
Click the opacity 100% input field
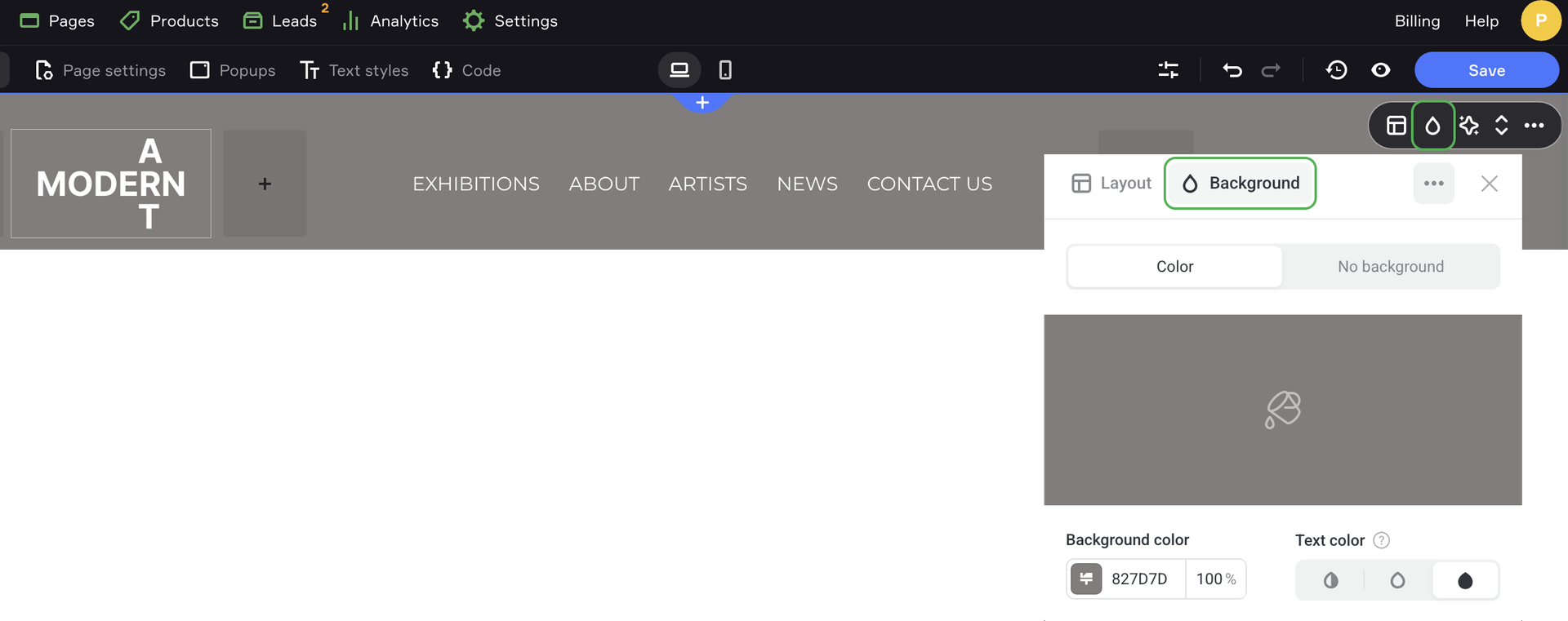point(1215,579)
